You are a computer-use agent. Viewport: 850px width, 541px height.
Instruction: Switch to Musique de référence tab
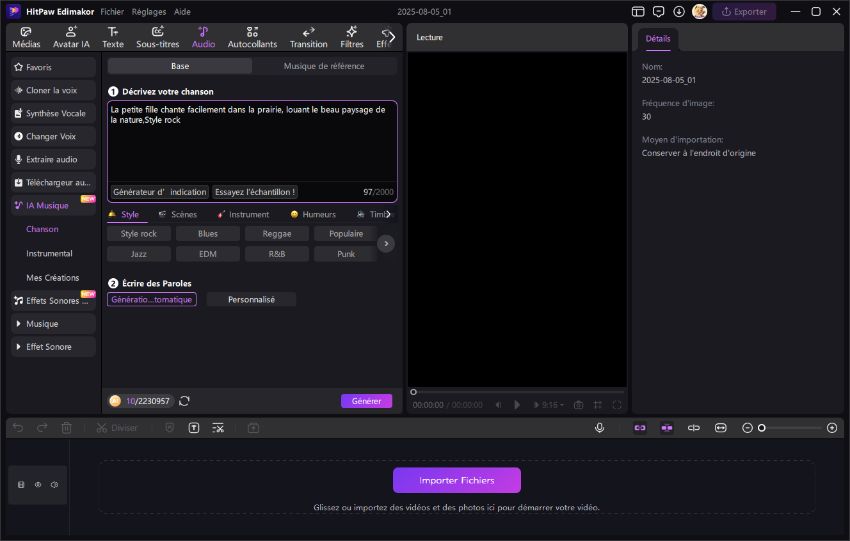[324, 66]
